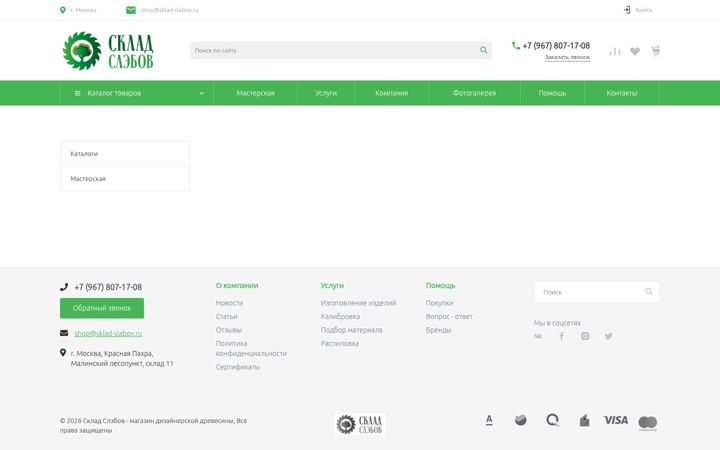Open the Мастерская menu item in green bar
This screenshot has height=450, width=720.
[x=255, y=93]
